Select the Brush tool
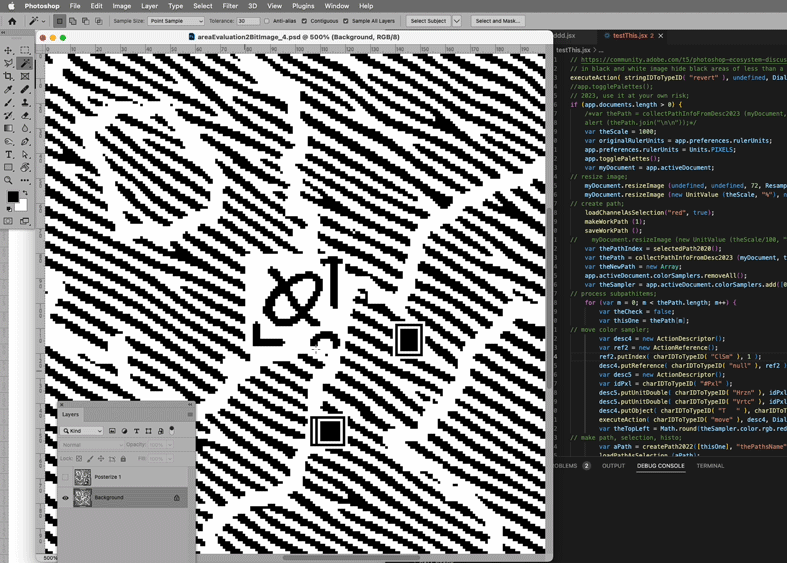 point(9,102)
